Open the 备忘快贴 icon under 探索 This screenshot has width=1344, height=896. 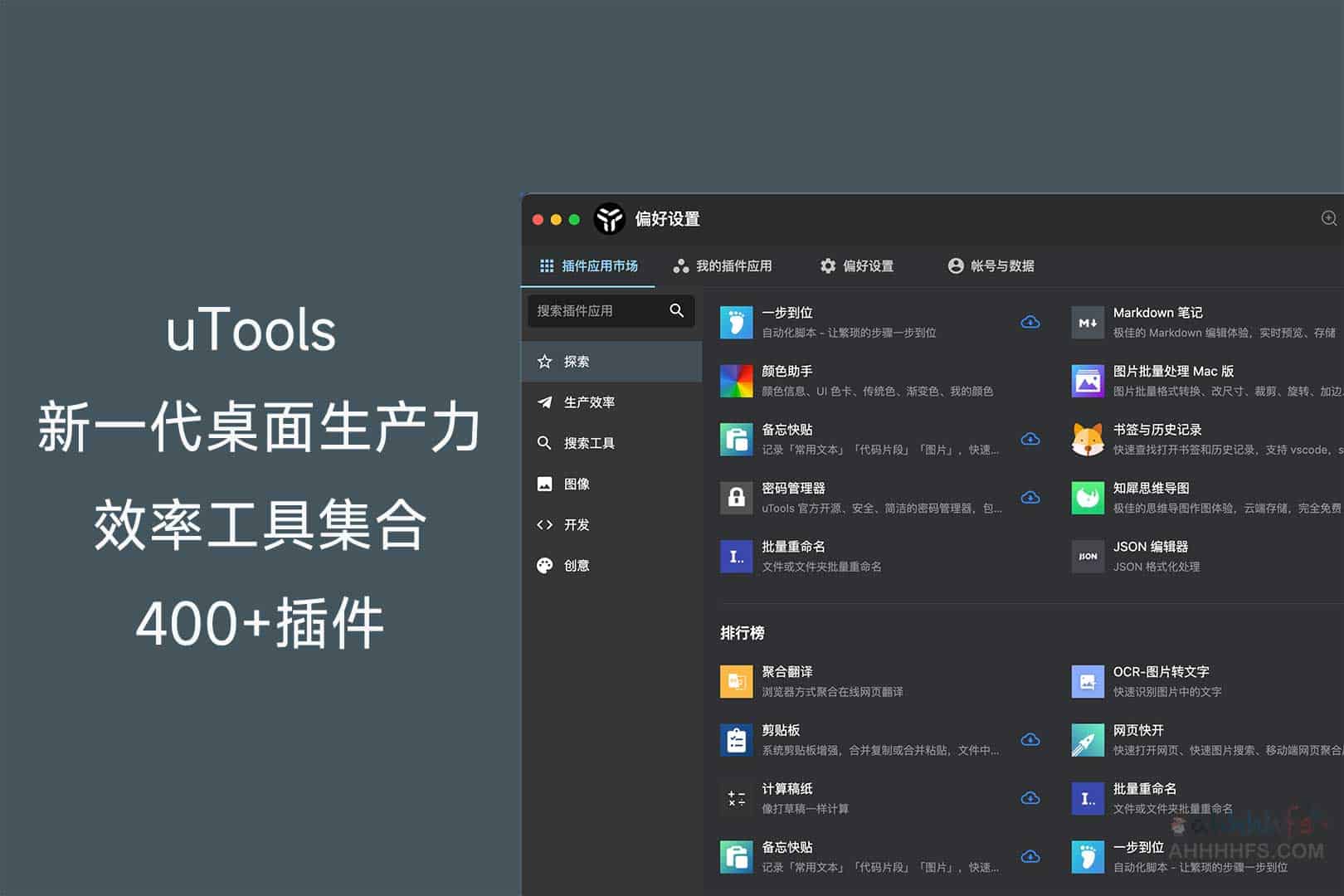(x=737, y=440)
